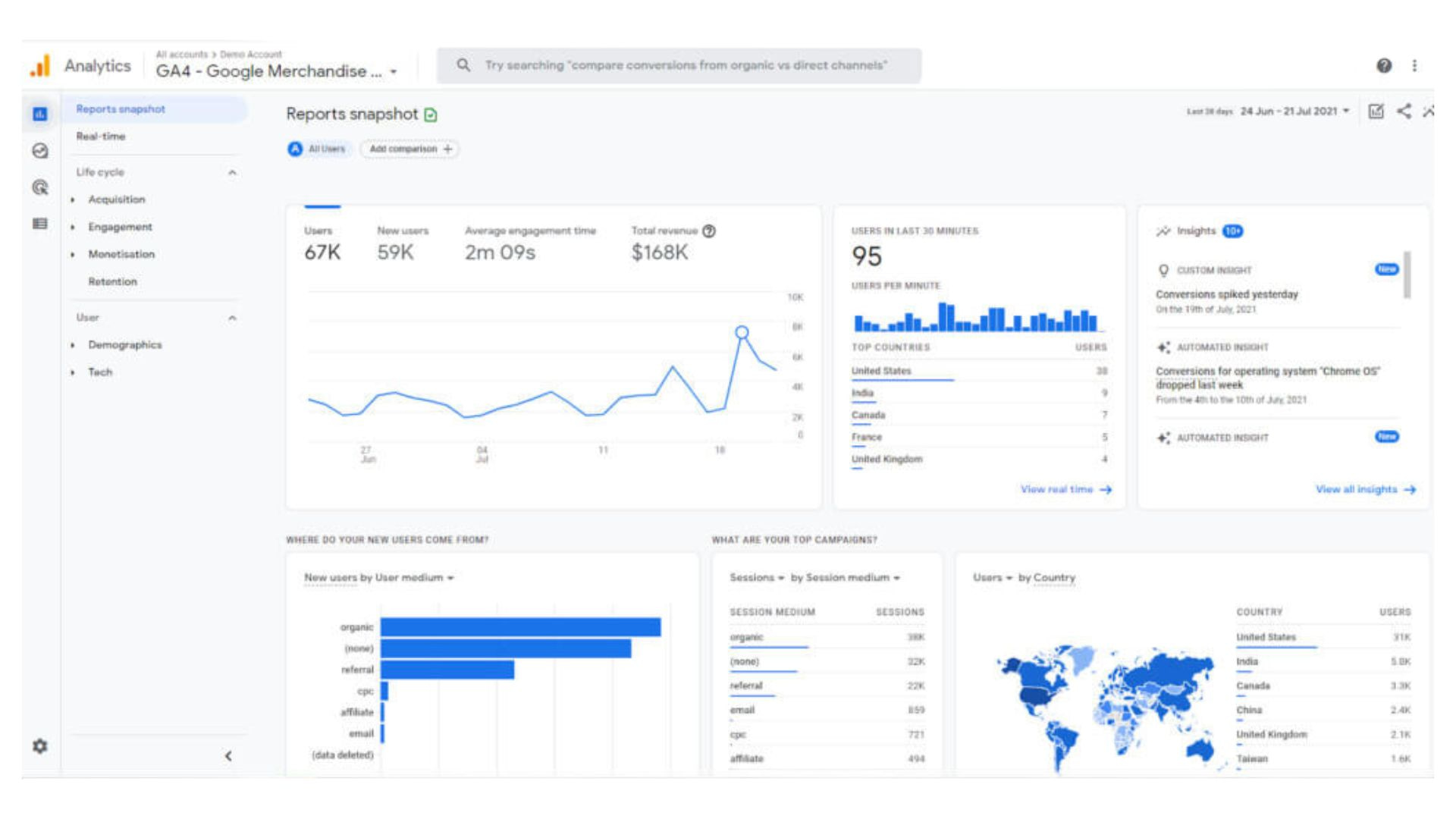Expand the Tech tree item

[x=73, y=373]
